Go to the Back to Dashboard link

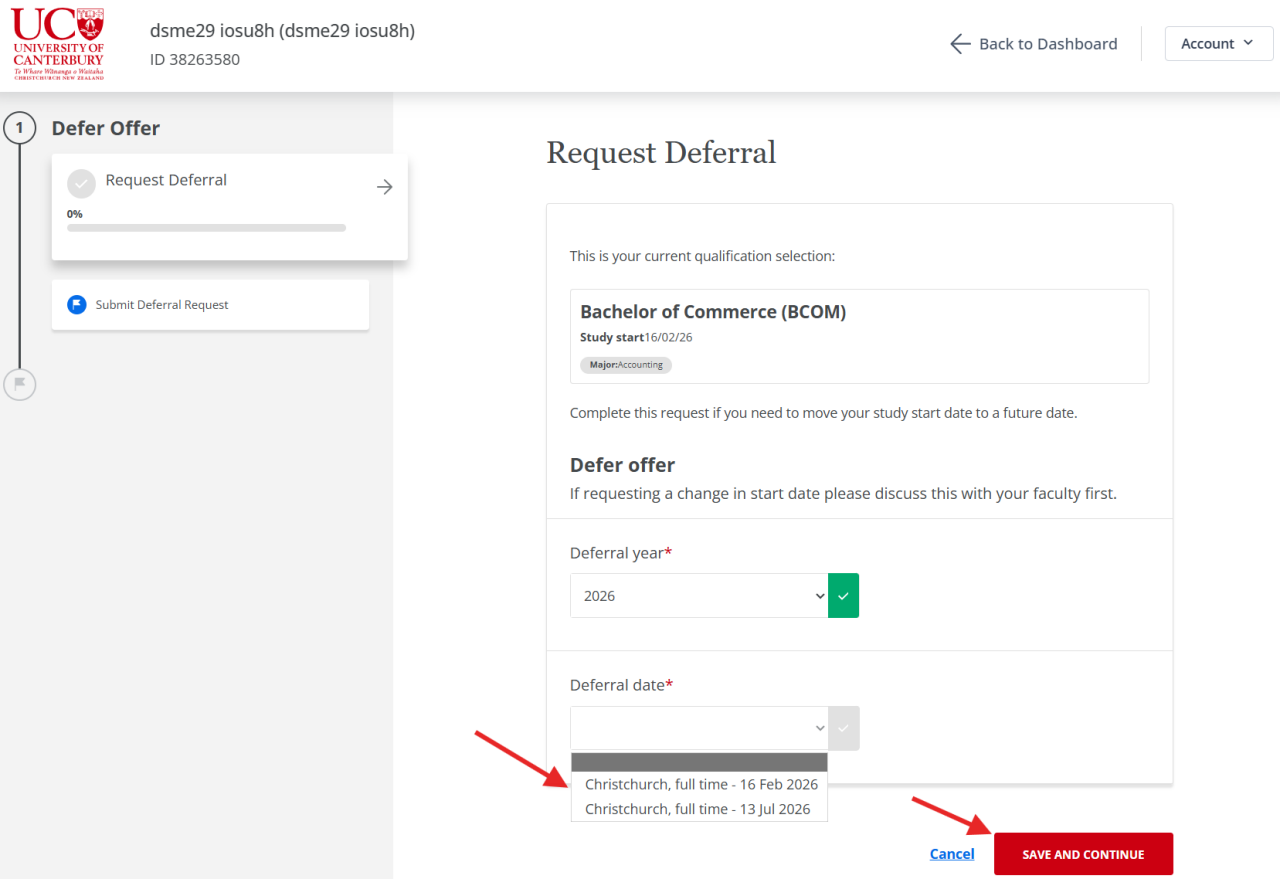click(1047, 44)
